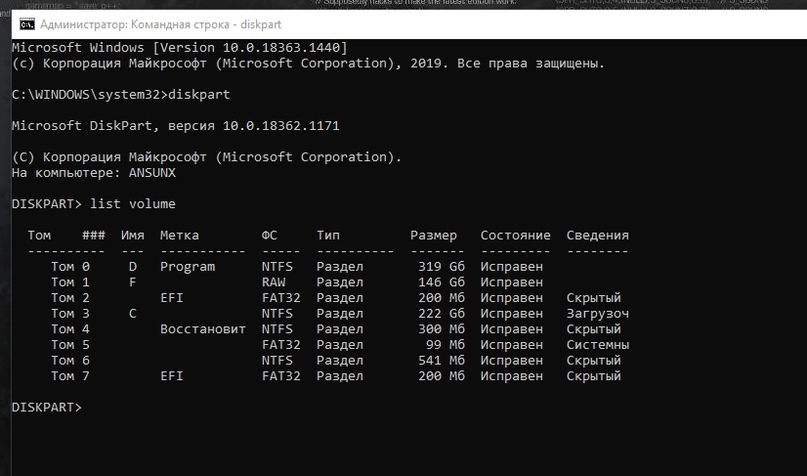Click 'Том 7' row label

[x=71, y=376]
